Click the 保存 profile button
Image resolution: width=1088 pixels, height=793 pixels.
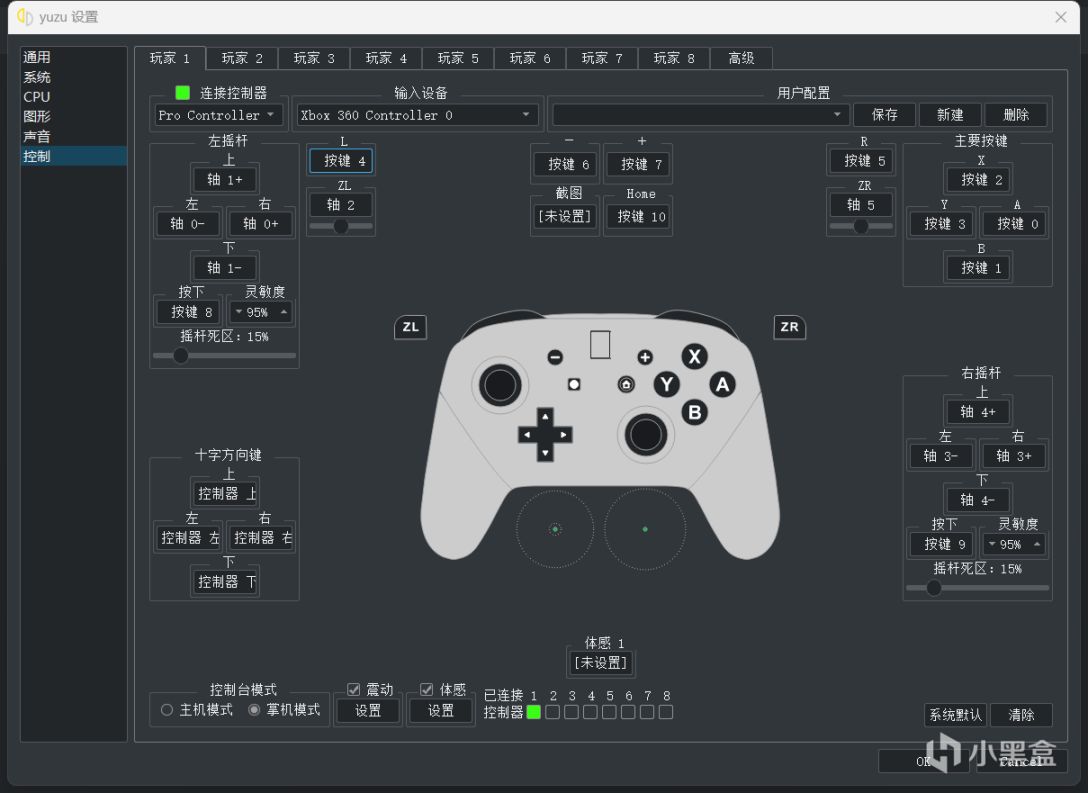(884, 115)
